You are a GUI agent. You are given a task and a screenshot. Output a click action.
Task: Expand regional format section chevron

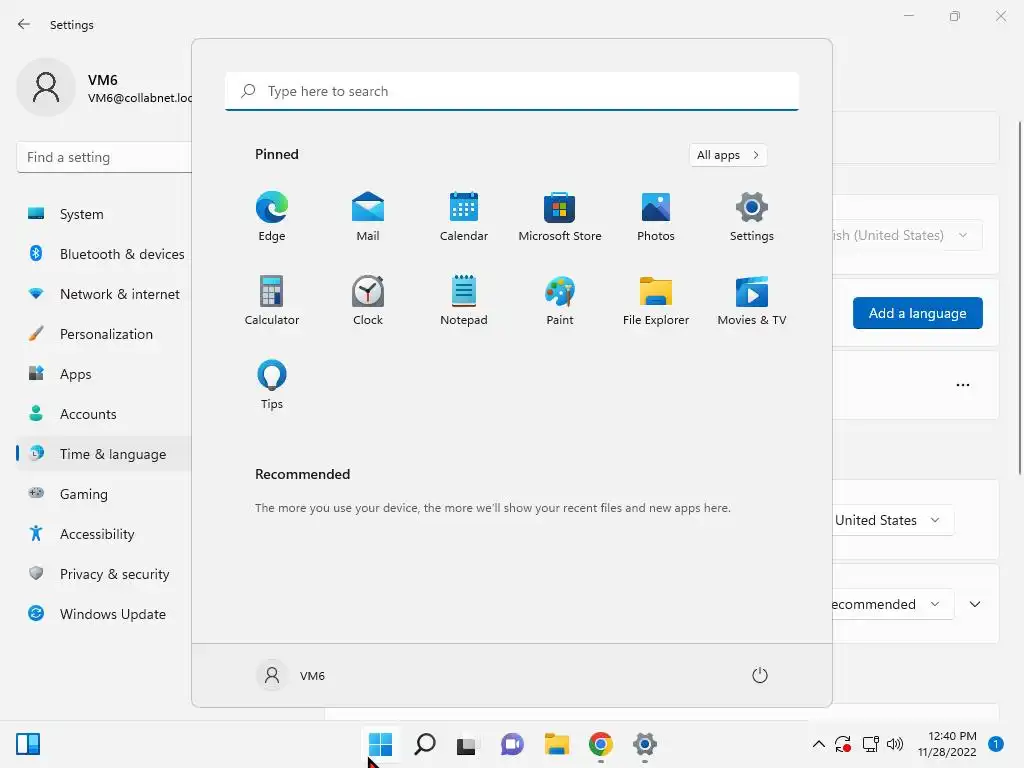(x=975, y=604)
